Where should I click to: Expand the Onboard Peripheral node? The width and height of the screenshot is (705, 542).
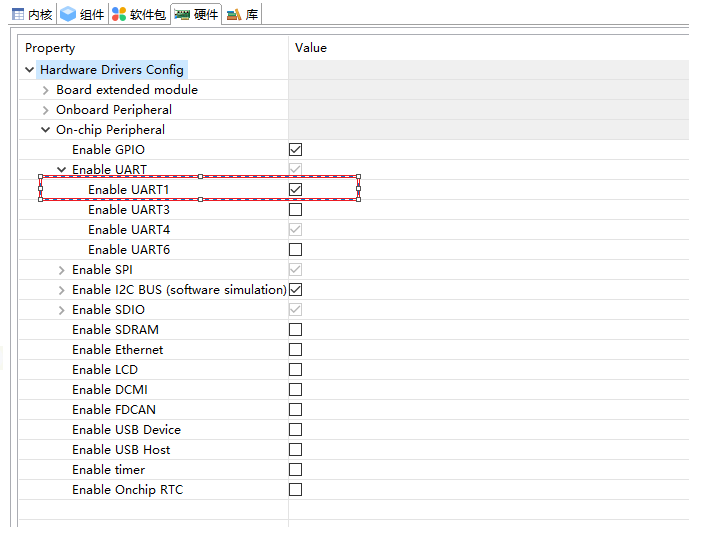pyautogui.click(x=45, y=110)
